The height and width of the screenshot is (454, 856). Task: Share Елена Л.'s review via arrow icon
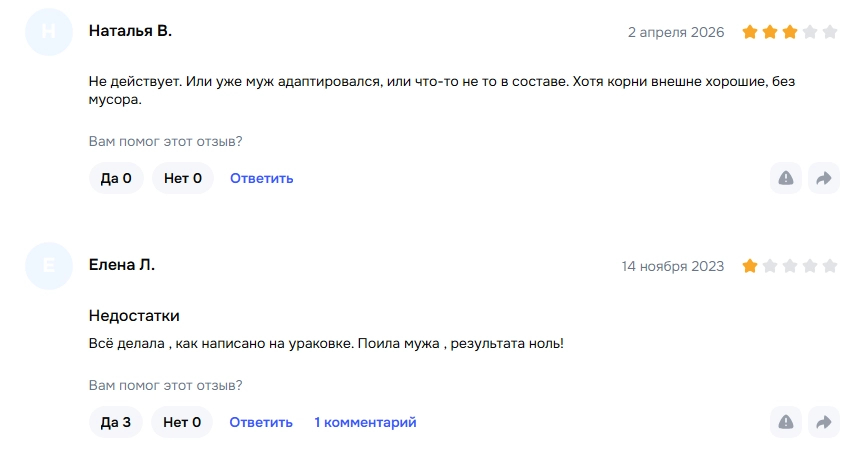point(824,422)
